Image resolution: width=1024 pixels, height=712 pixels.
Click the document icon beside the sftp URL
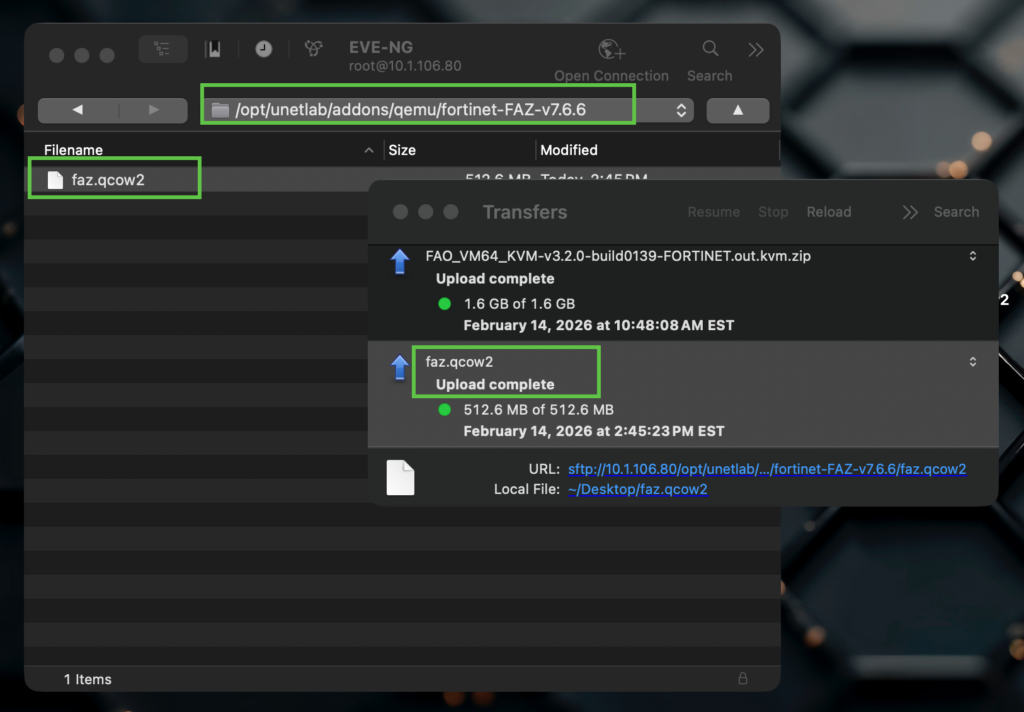(x=400, y=477)
